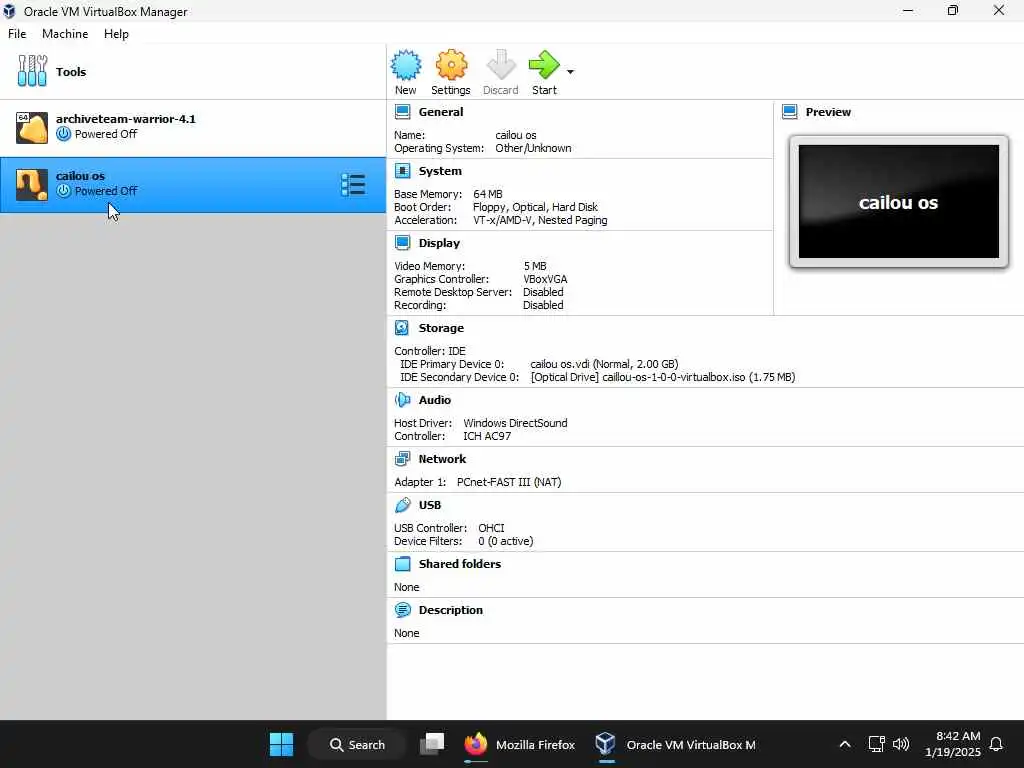Screen dimensions: 1024x768
Task: Open network status tray icon
Action: [x=876, y=744]
